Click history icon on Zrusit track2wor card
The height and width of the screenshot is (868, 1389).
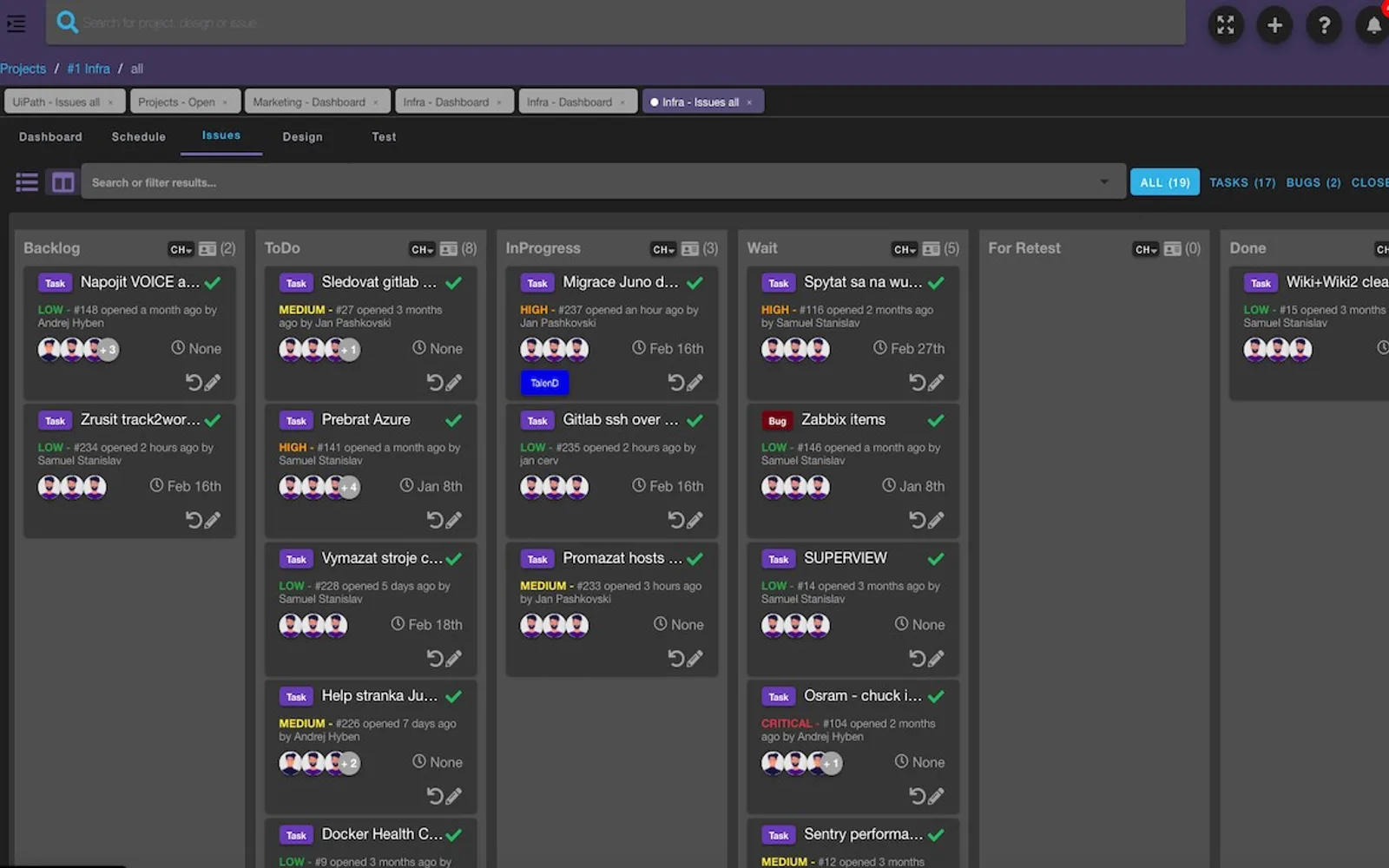click(194, 520)
